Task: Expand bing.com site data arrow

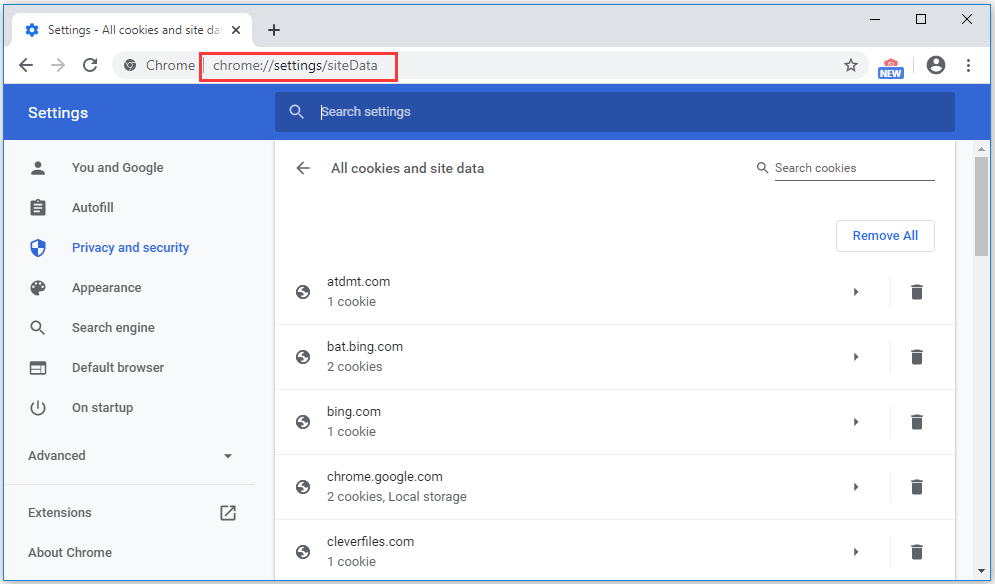Action: click(x=856, y=422)
